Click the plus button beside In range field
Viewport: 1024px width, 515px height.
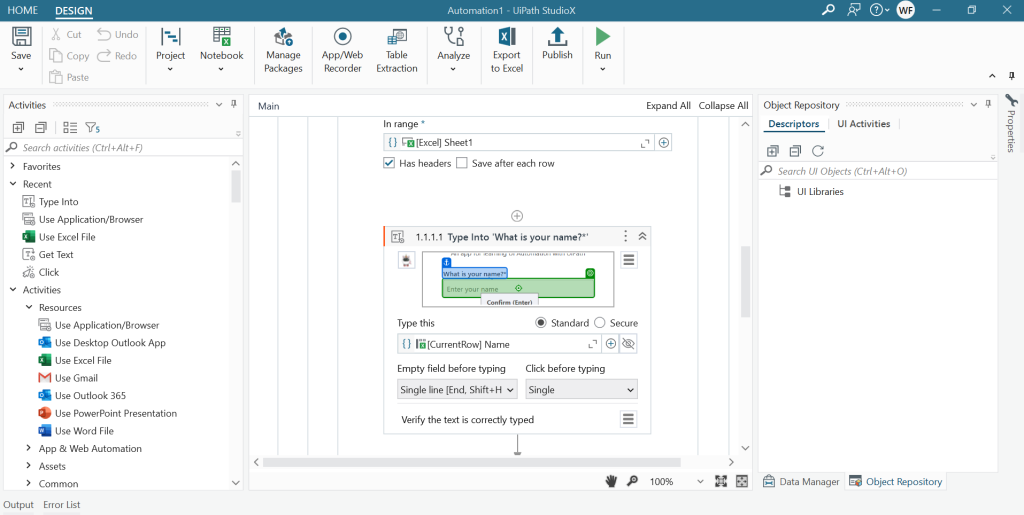(x=664, y=142)
